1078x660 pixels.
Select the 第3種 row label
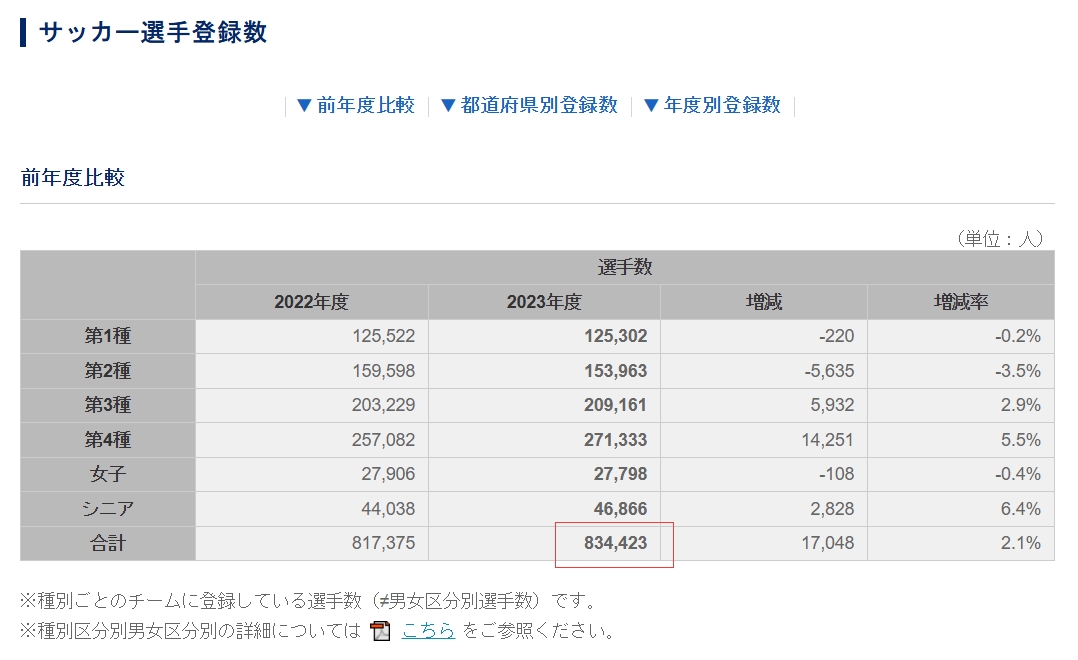(x=107, y=406)
